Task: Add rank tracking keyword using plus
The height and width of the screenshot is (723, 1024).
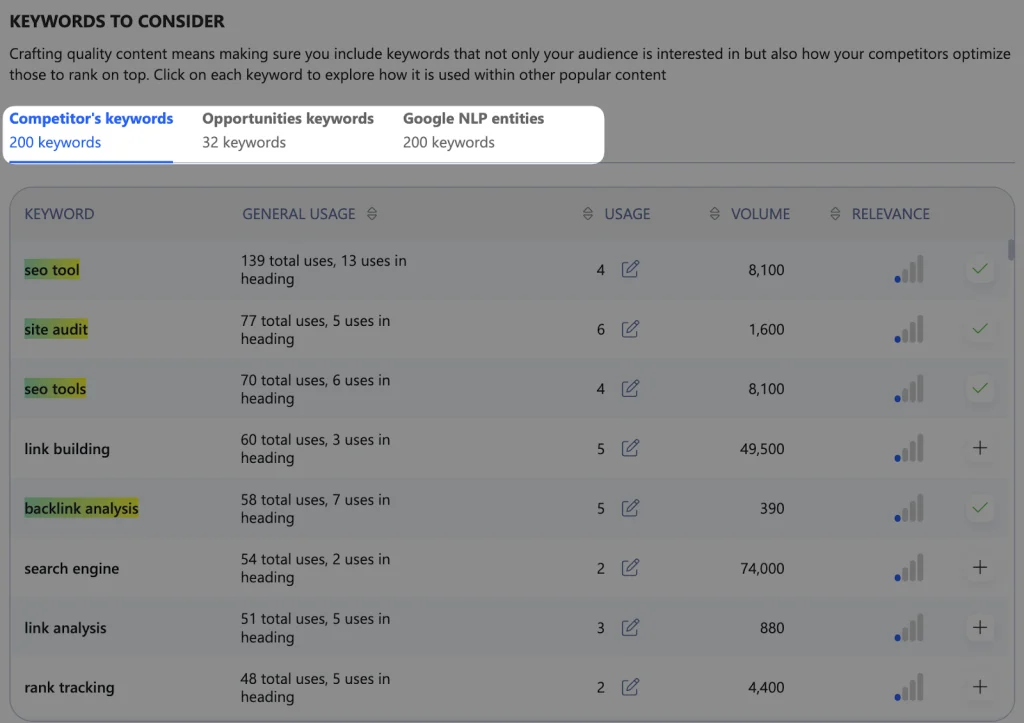Action: point(980,687)
